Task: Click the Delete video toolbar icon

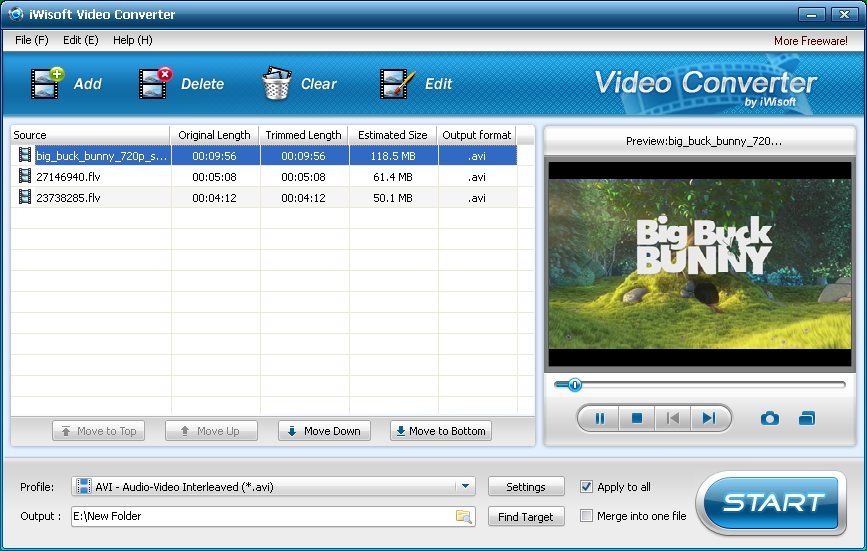Action: click(x=155, y=83)
